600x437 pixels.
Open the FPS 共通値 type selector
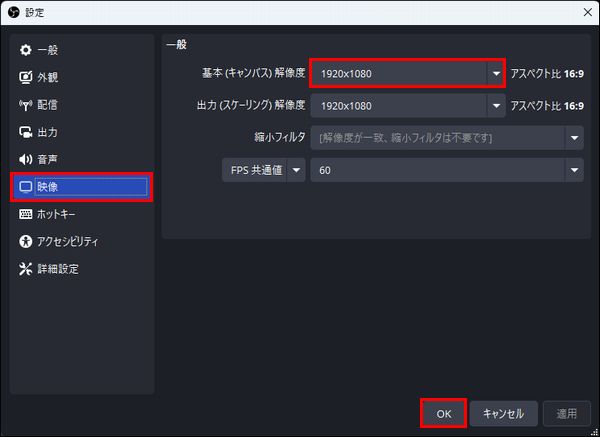click(x=264, y=170)
